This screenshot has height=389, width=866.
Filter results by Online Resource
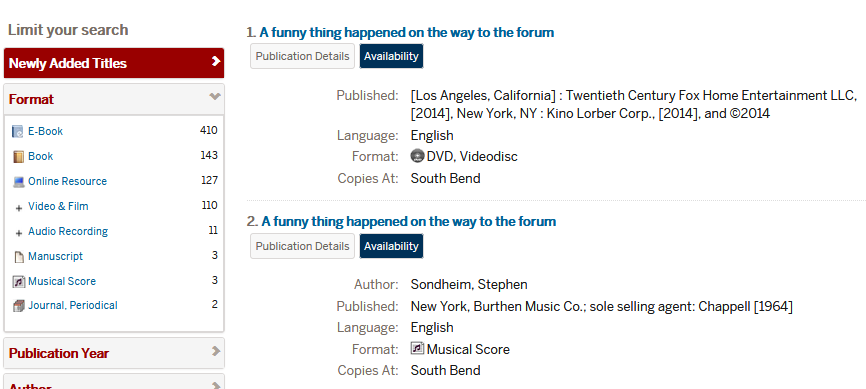67,181
